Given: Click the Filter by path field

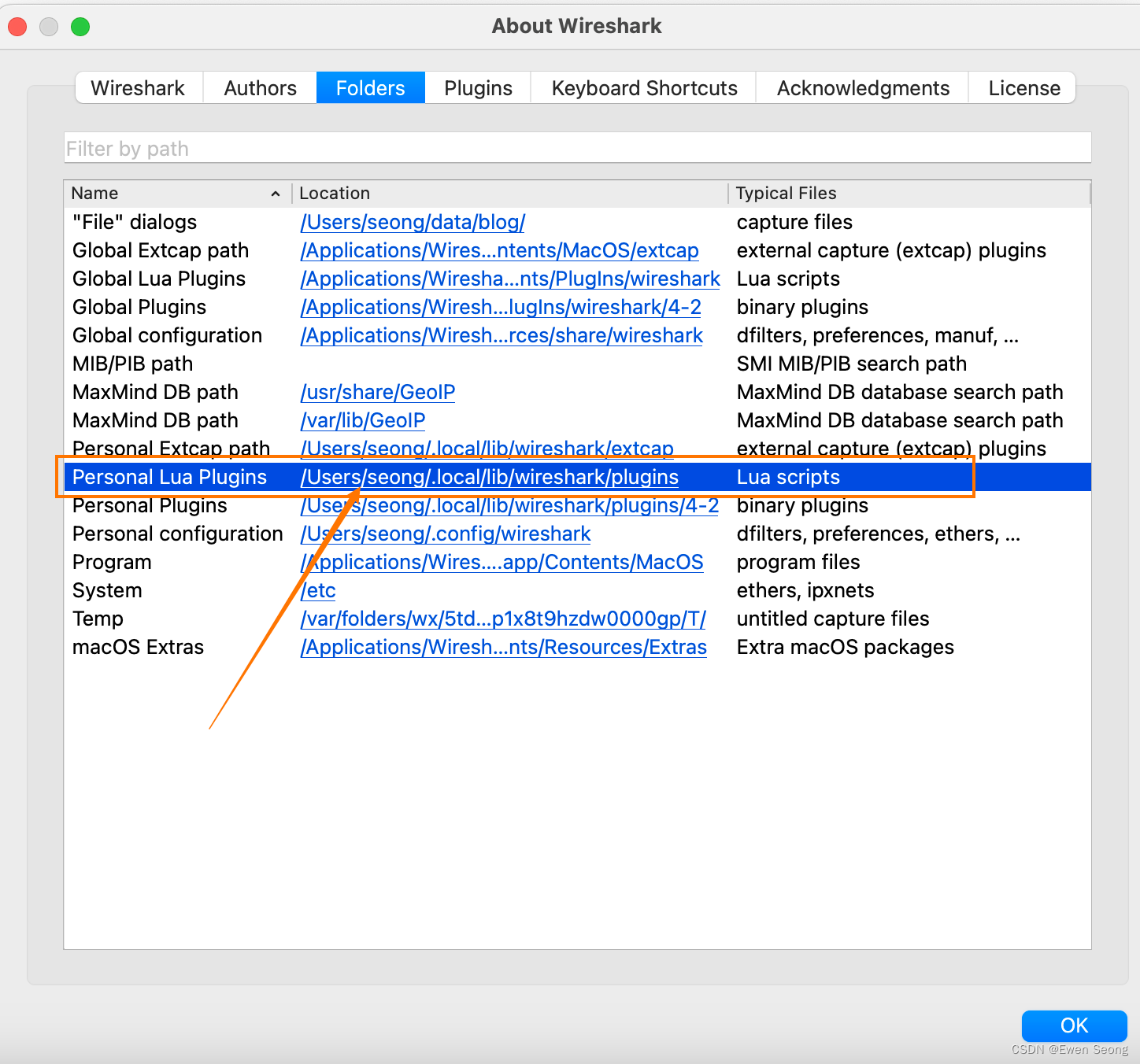Looking at the screenshot, I should (x=577, y=148).
